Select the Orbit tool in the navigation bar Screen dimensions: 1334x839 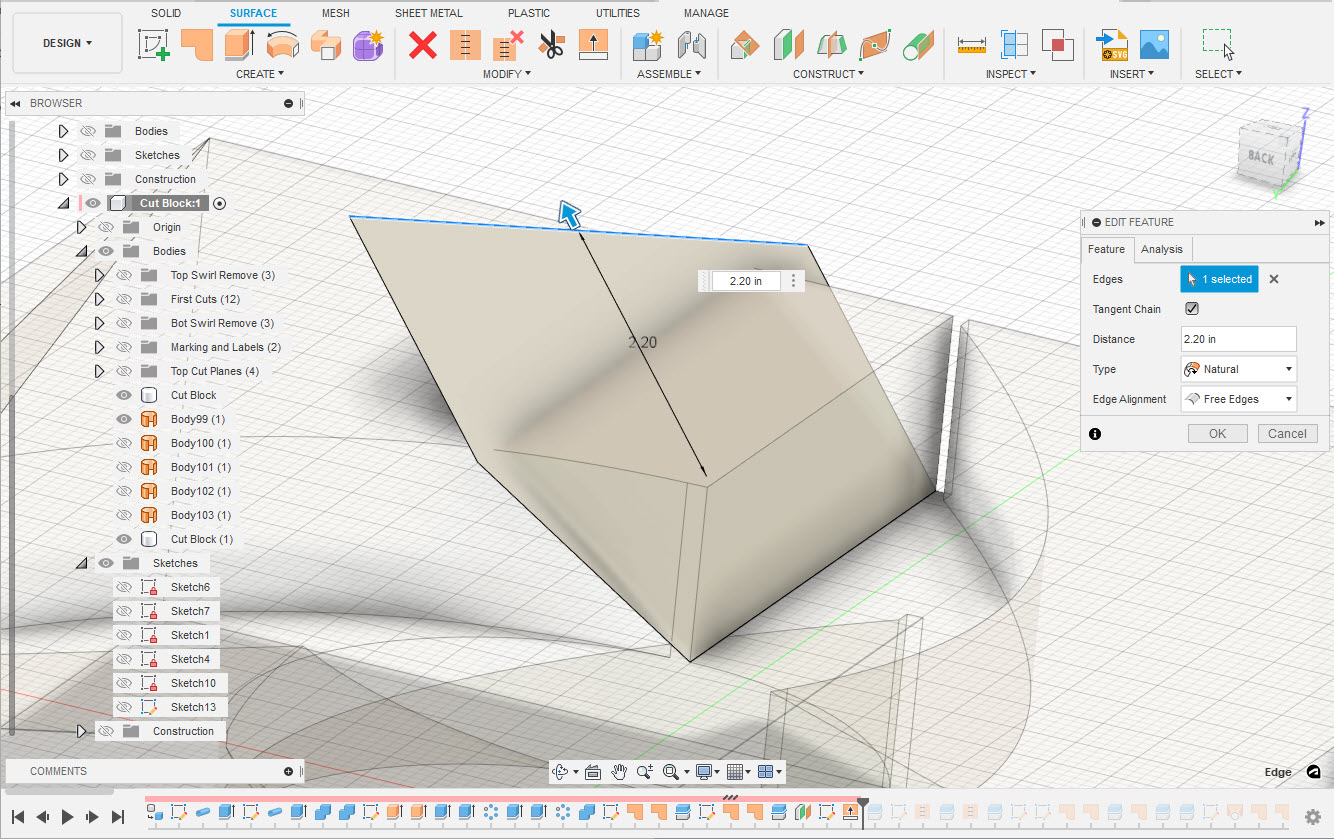(x=560, y=771)
